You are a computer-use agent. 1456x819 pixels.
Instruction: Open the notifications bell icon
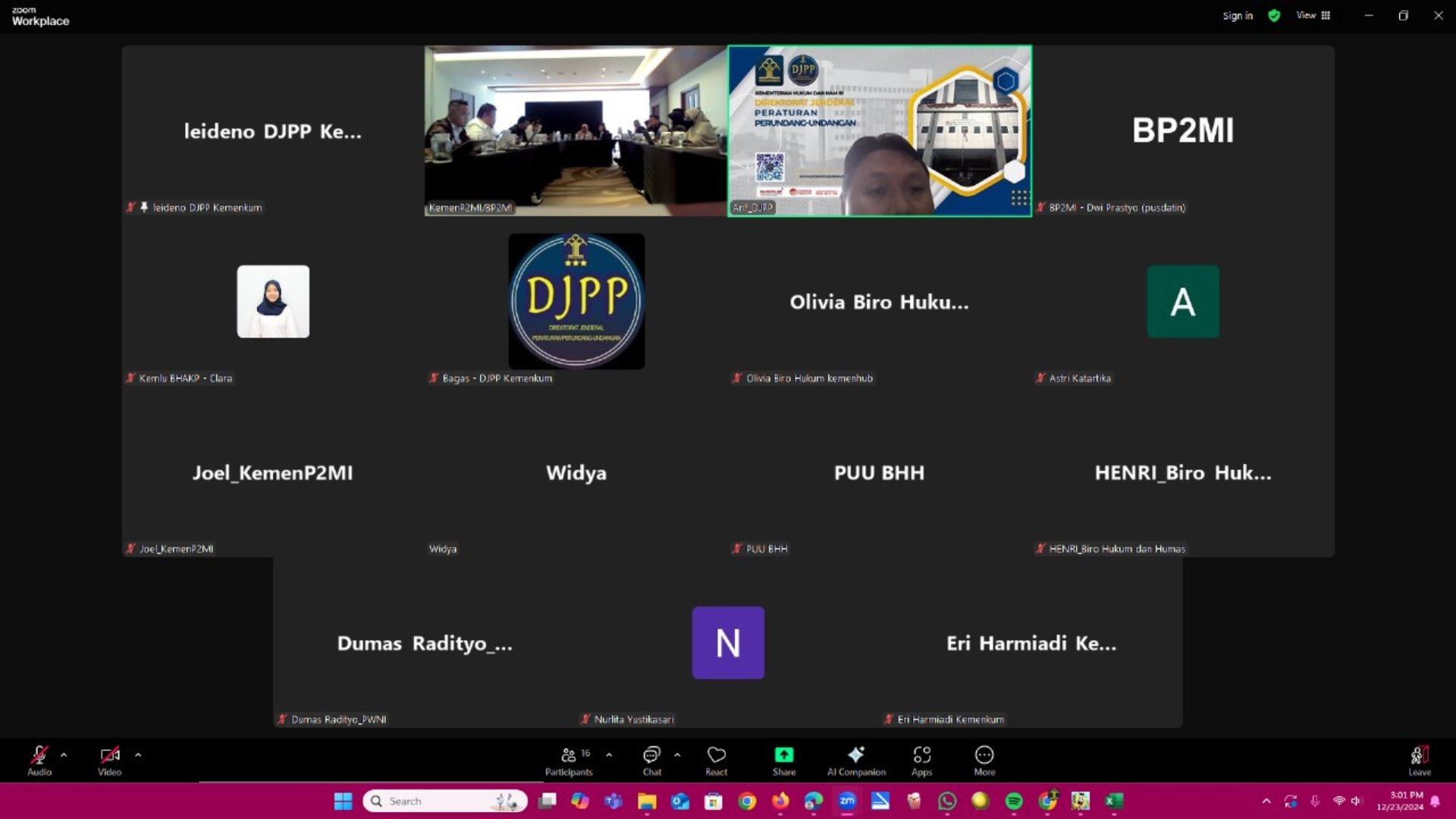(1435, 801)
